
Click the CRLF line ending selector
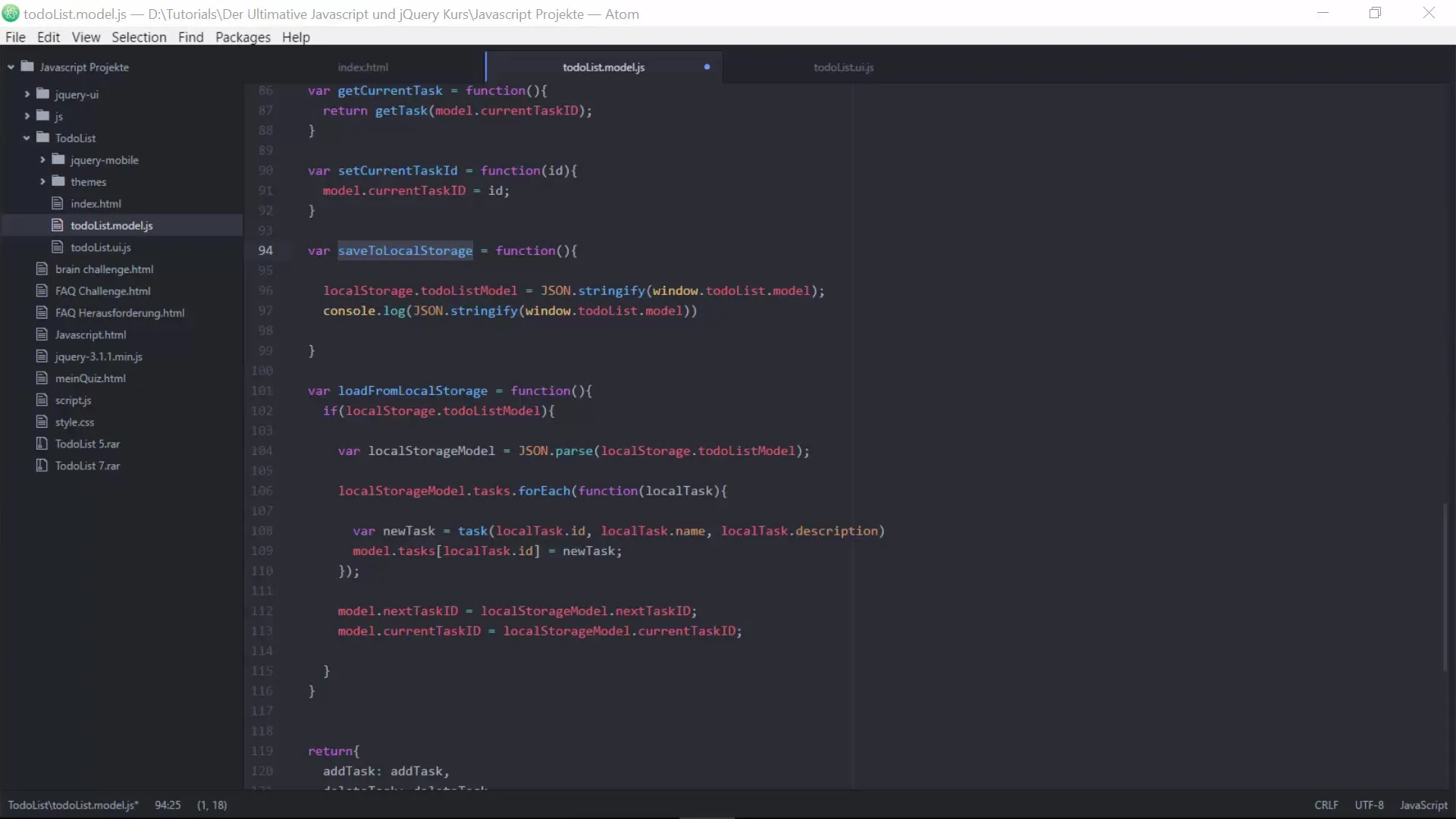(x=1326, y=805)
